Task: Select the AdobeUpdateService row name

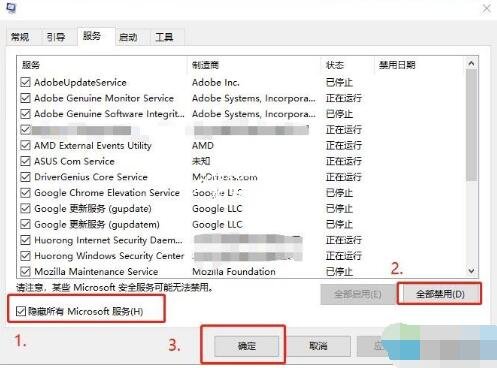Action: 80,82
